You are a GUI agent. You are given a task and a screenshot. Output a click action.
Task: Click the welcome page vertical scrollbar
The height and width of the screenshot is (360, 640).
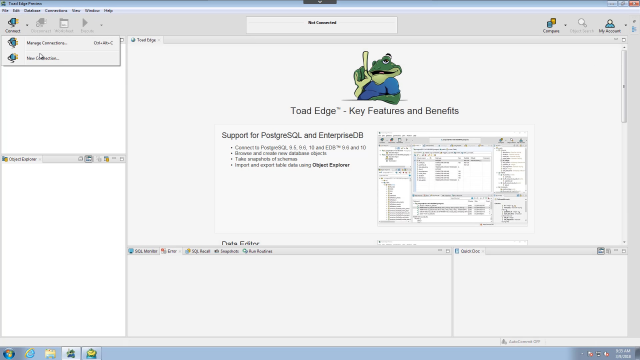pos(624,87)
